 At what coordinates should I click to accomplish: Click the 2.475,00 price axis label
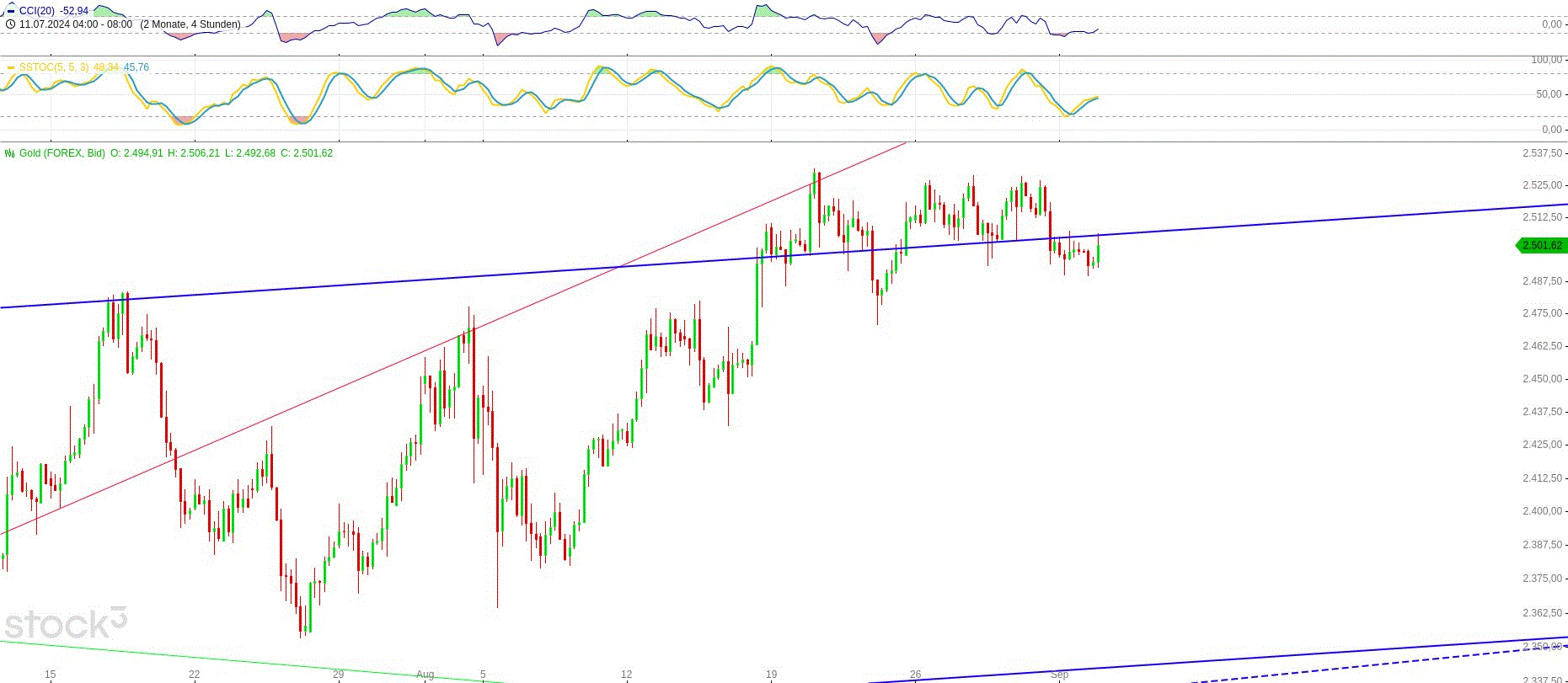coord(1543,313)
